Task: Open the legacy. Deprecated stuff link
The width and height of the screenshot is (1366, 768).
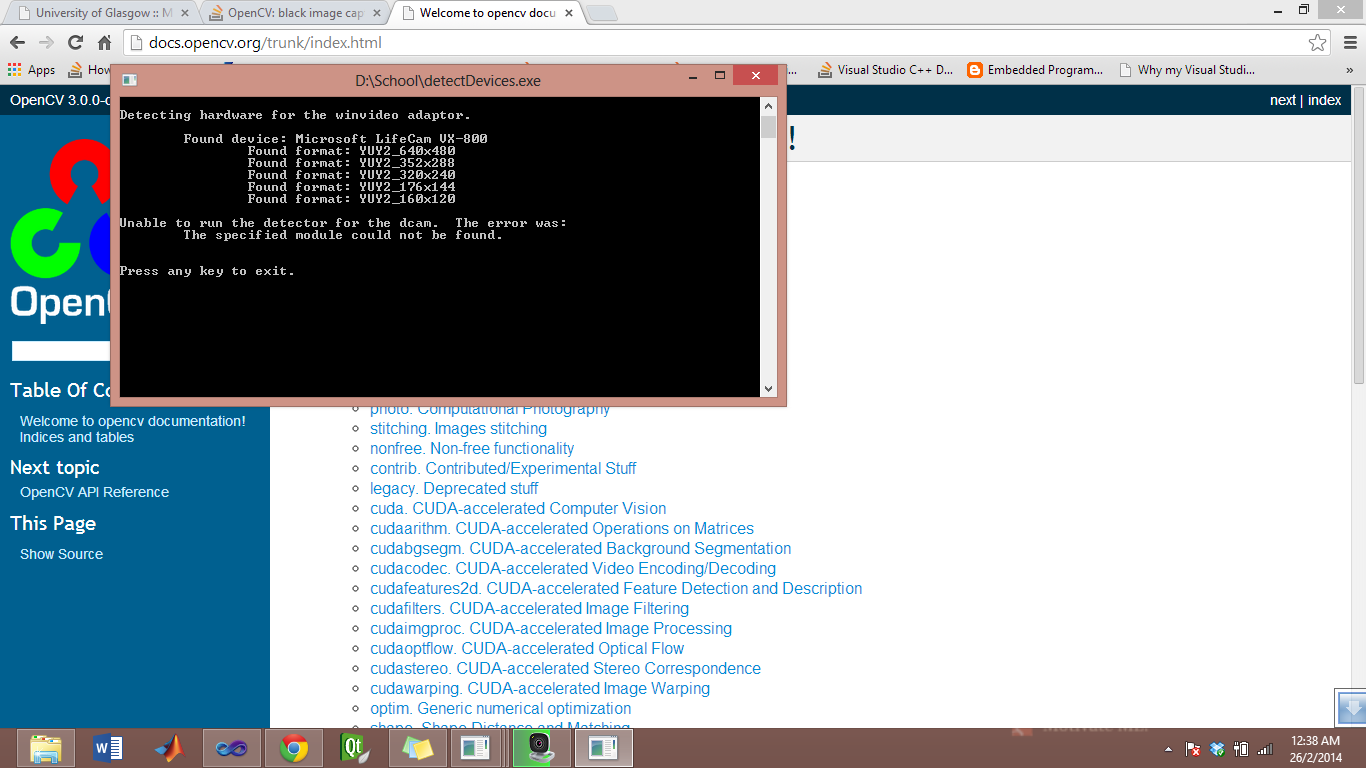Action: 454,488
